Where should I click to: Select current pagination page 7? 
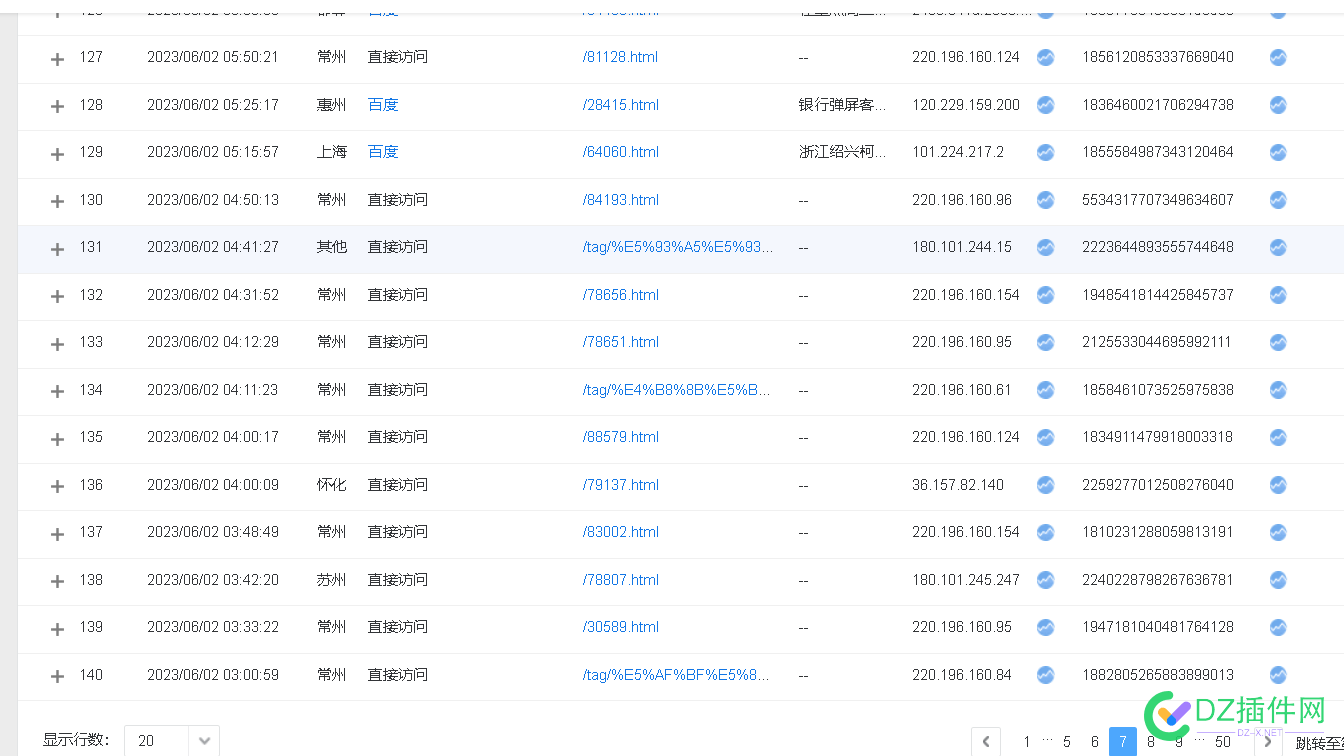(x=1123, y=741)
